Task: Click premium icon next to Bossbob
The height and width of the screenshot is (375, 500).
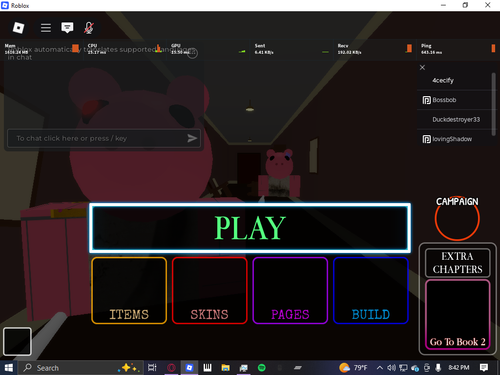Action: click(x=426, y=100)
